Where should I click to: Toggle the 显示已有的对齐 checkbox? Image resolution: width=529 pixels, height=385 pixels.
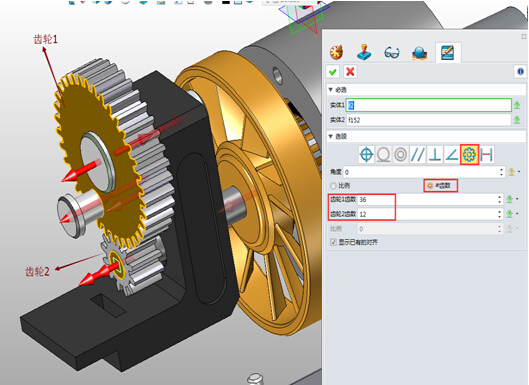pos(333,242)
